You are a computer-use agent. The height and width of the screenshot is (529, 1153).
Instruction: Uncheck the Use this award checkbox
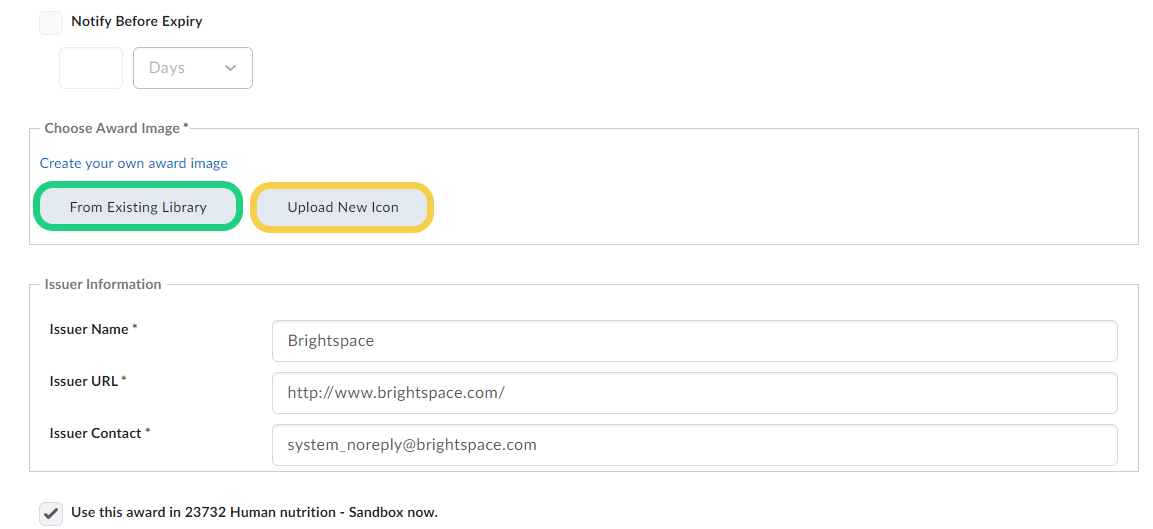pyautogui.click(x=51, y=514)
